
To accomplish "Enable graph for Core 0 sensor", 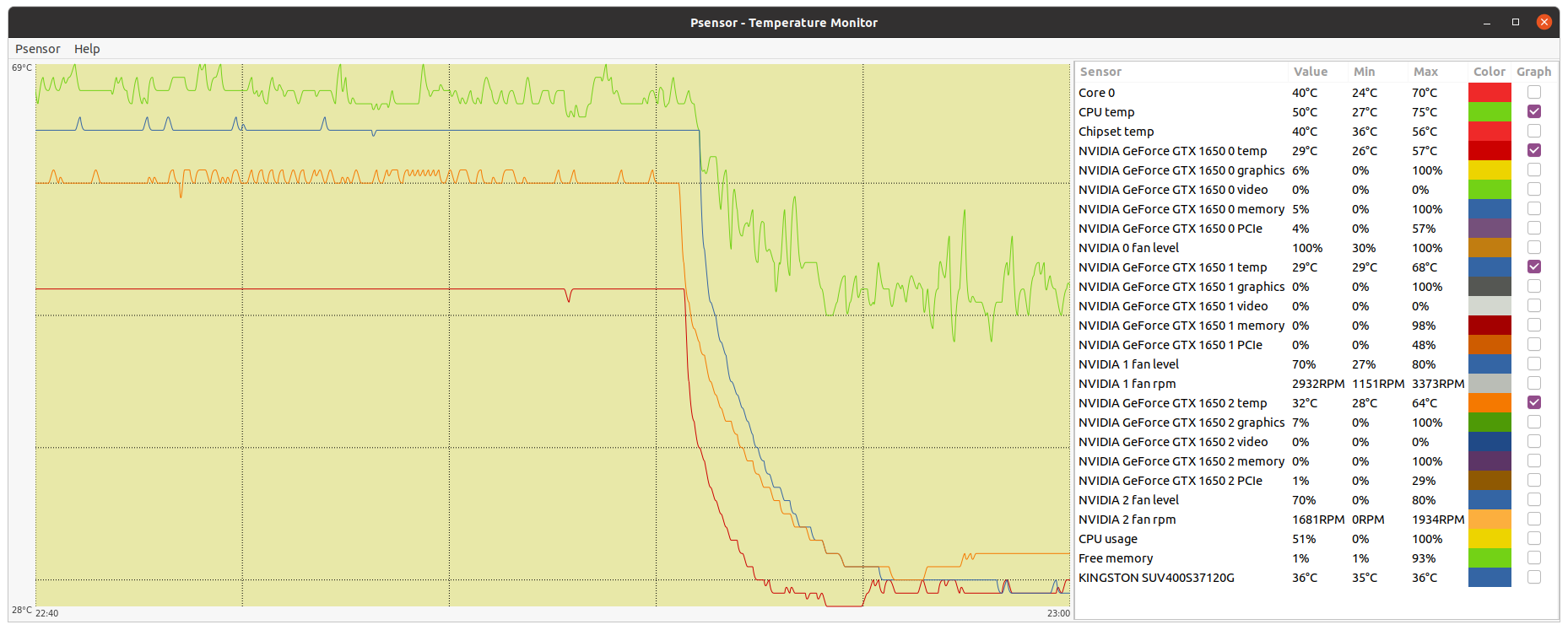I will 1533,92.
